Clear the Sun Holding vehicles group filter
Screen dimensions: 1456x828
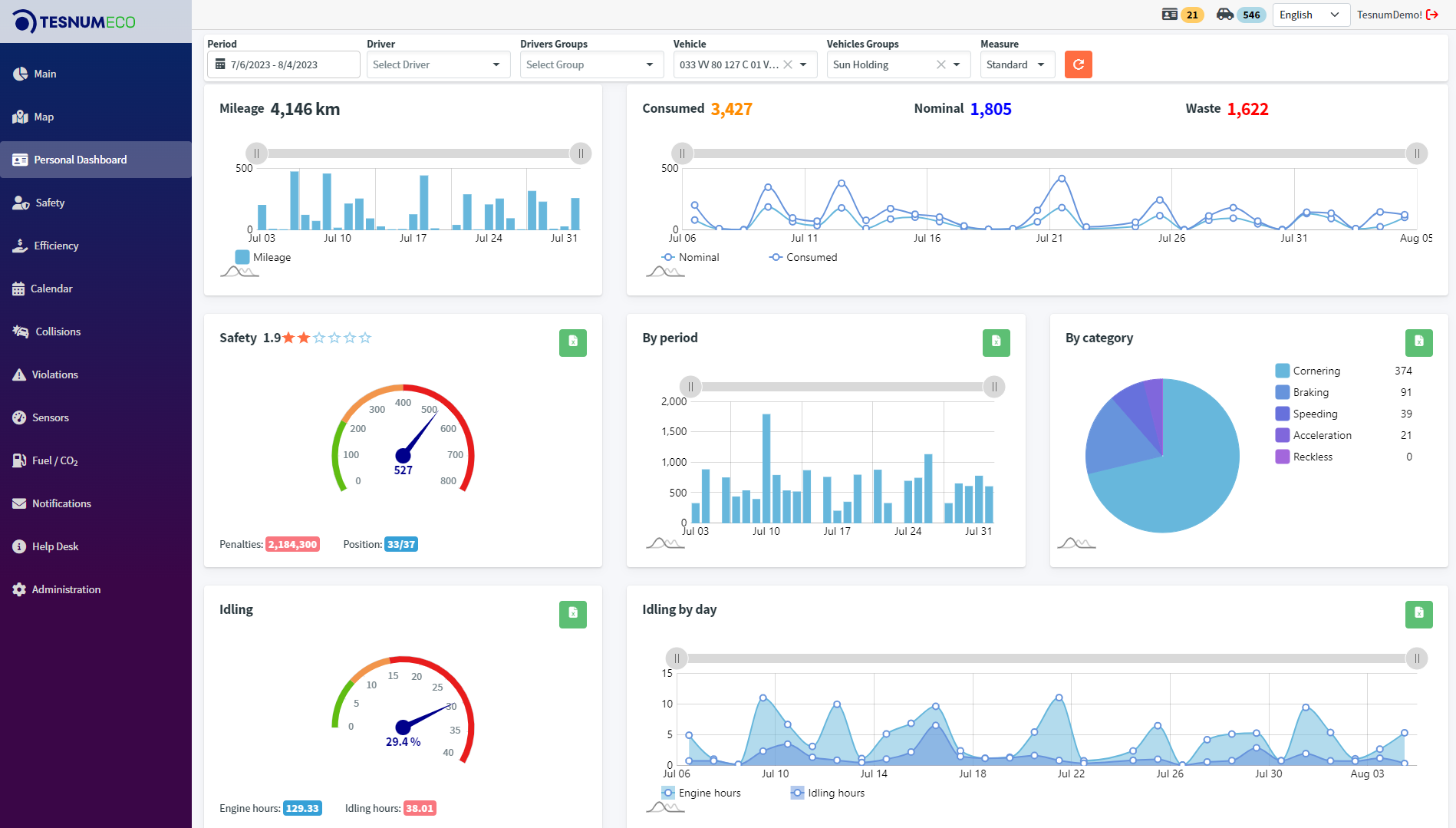pyautogui.click(x=940, y=64)
